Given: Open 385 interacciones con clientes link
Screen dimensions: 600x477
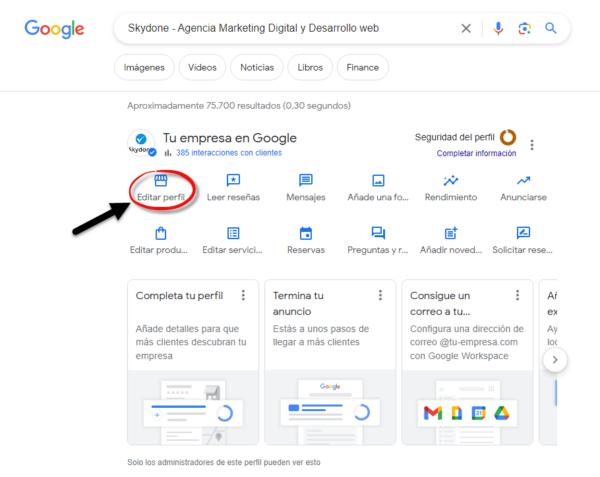Looking at the screenshot, I should tap(229, 153).
